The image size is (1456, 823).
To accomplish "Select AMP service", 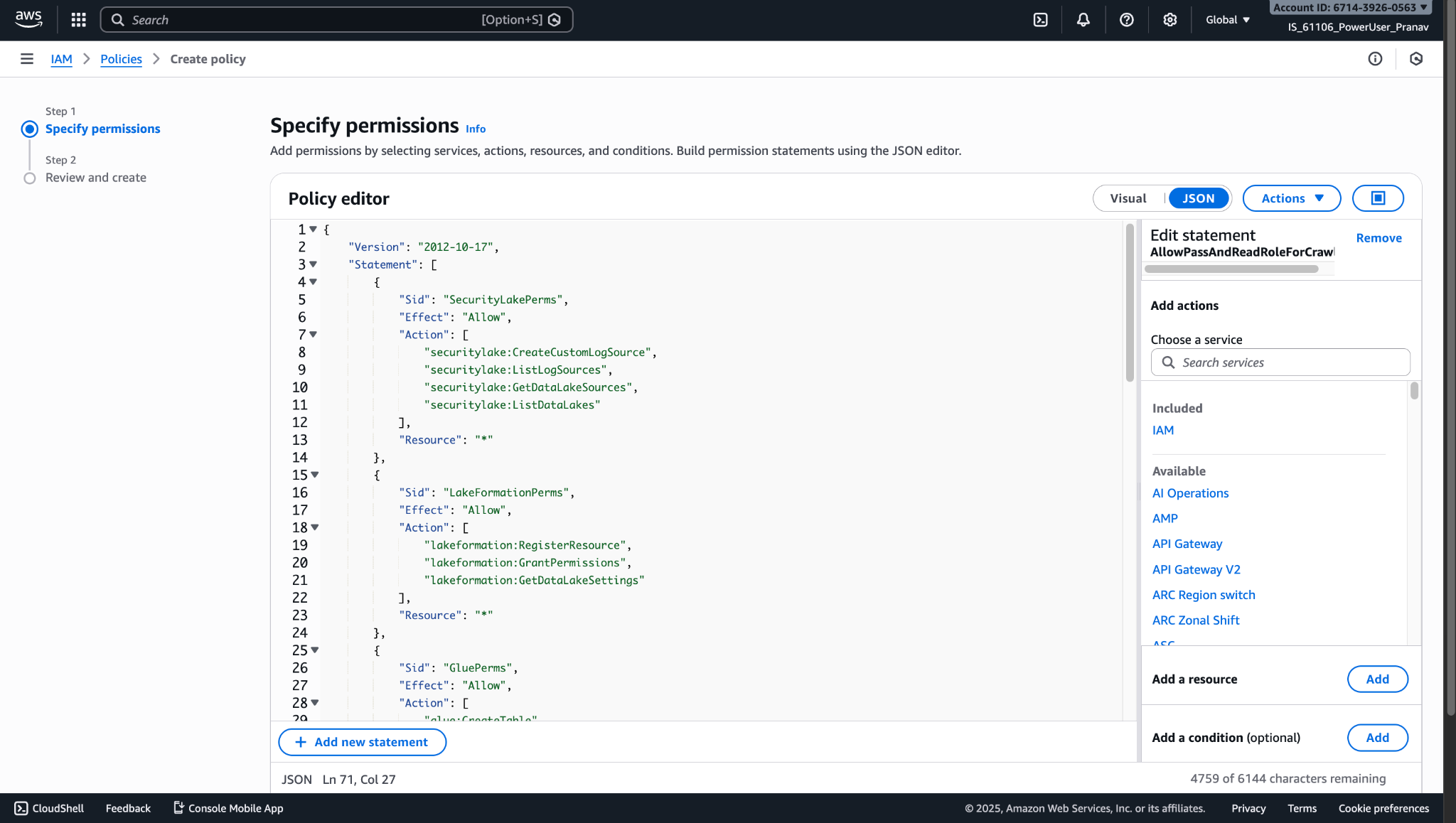I will click(x=1165, y=519).
